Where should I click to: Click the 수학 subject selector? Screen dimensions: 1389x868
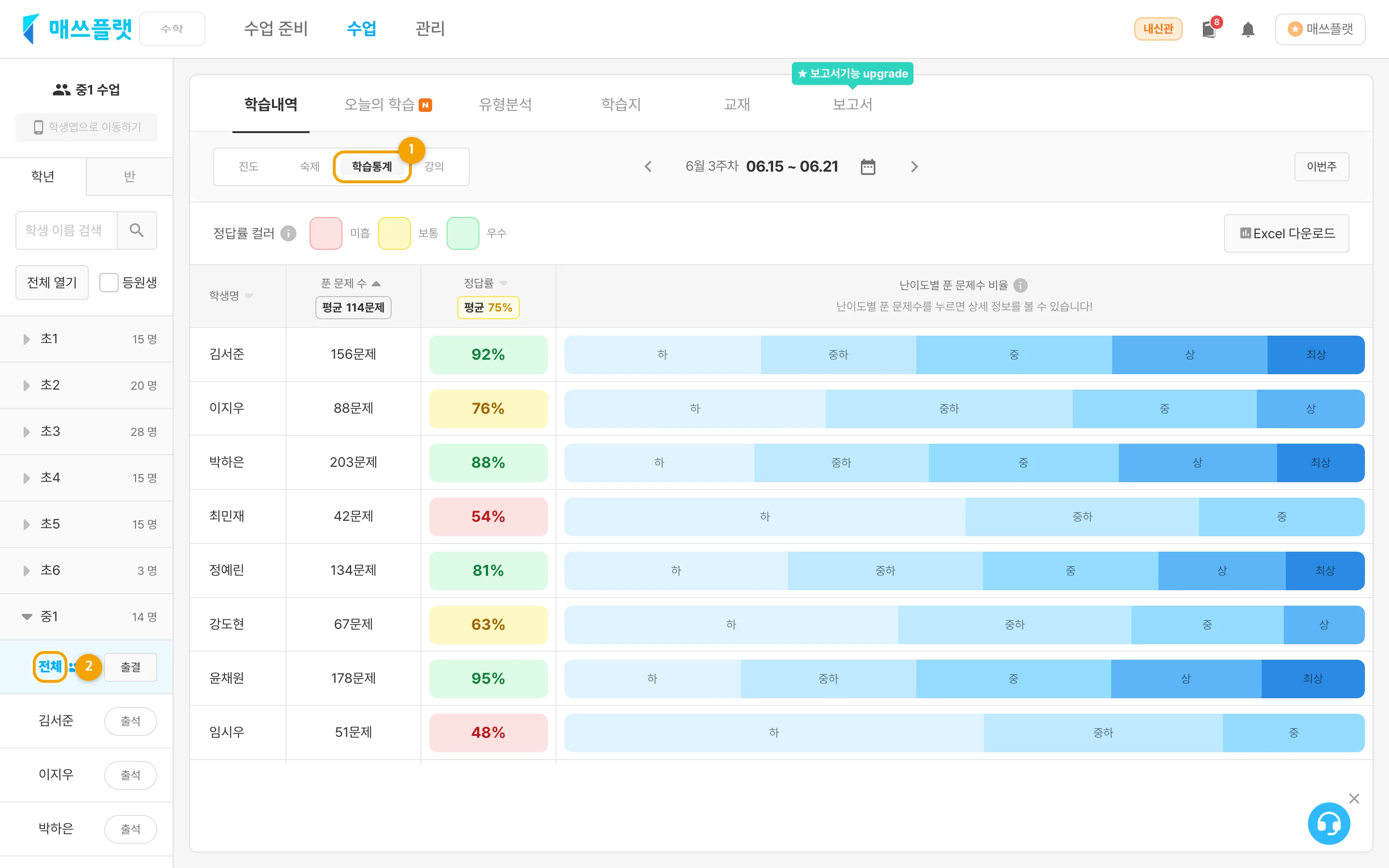(172, 29)
